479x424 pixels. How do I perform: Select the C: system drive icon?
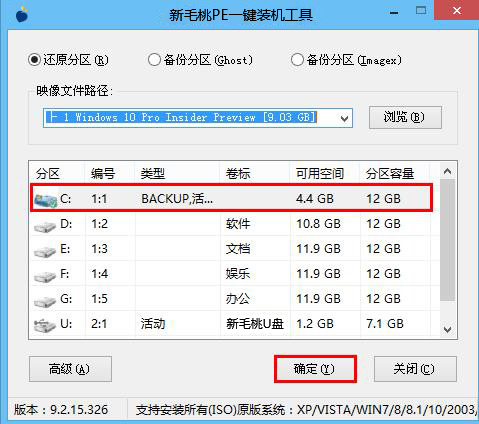pyautogui.click(x=46, y=200)
